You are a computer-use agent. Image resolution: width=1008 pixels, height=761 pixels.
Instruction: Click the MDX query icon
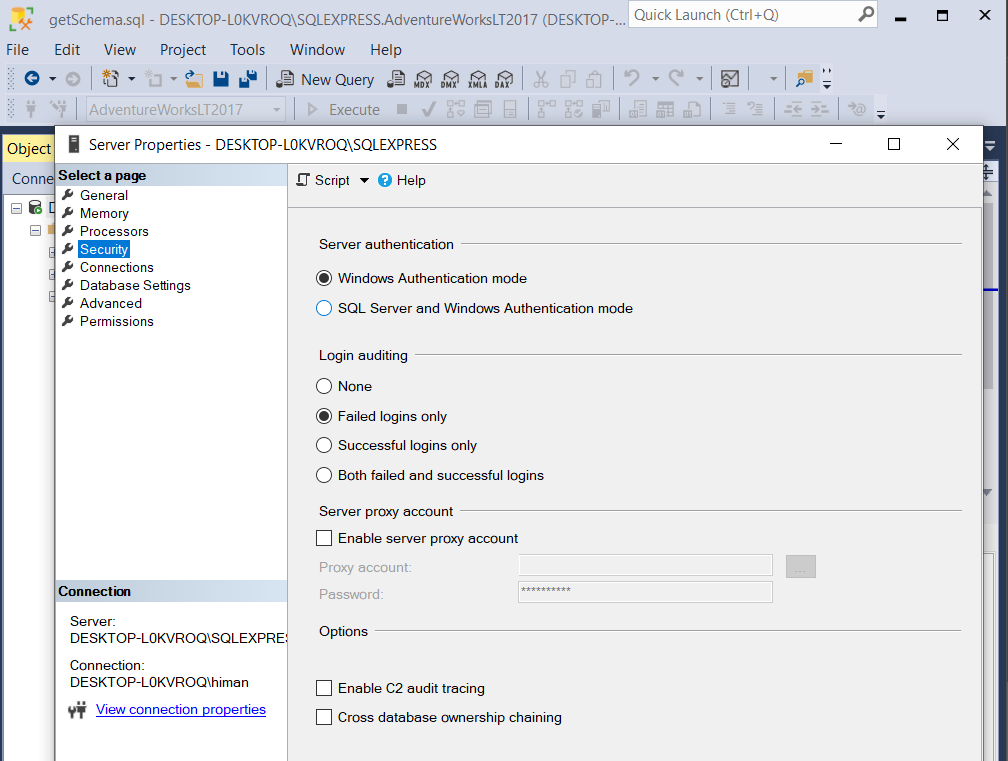[423, 79]
